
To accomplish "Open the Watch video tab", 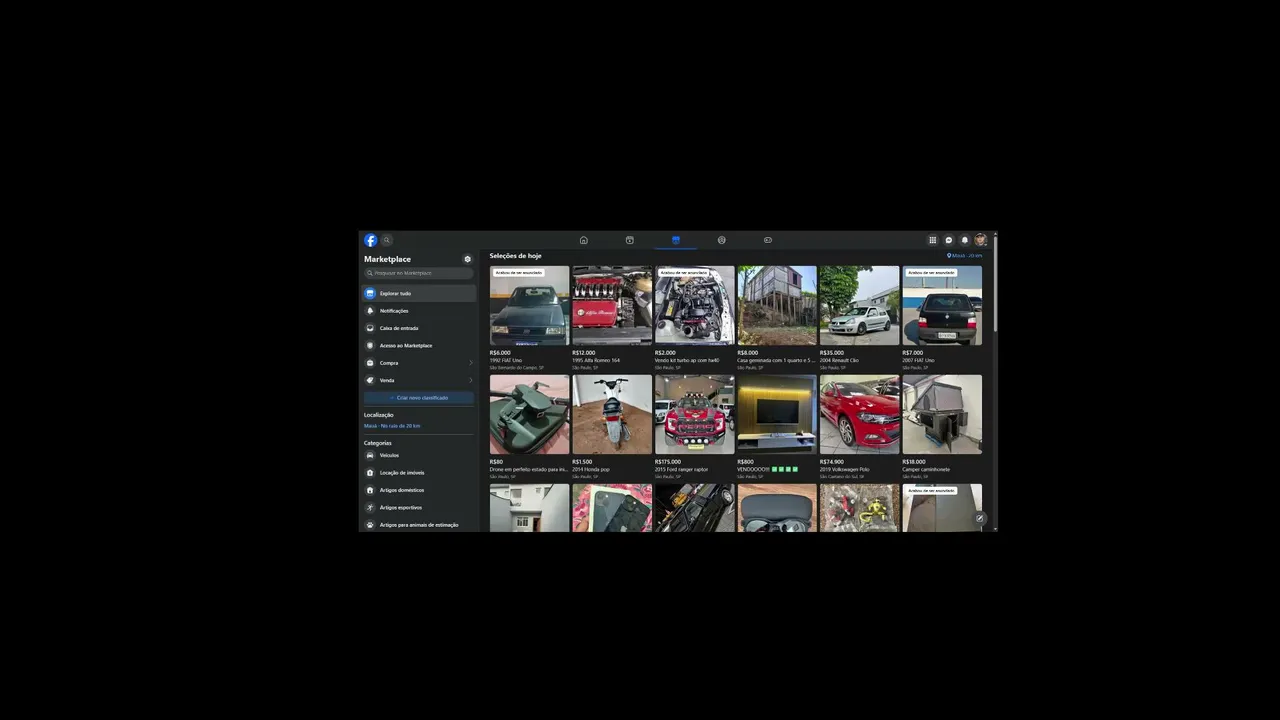I will (630, 240).
